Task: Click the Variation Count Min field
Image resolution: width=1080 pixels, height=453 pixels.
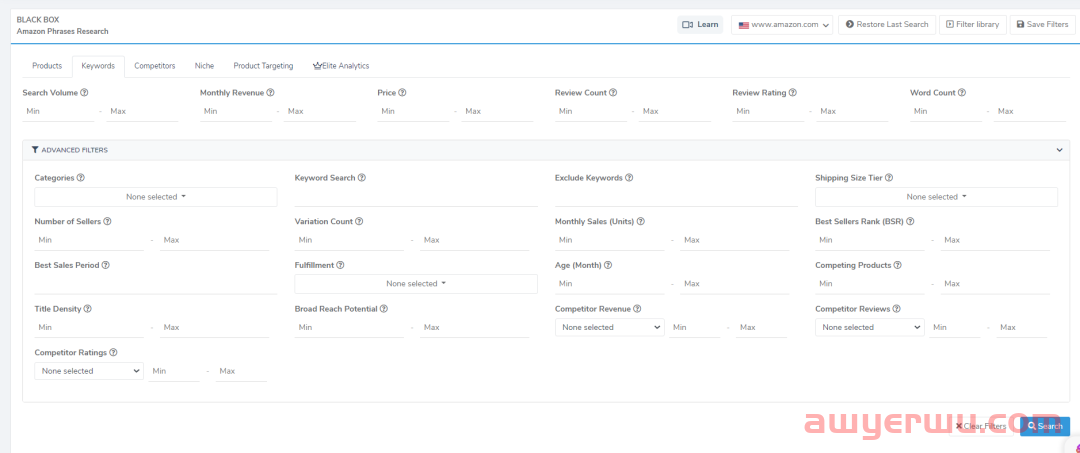Action: [349, 240]
